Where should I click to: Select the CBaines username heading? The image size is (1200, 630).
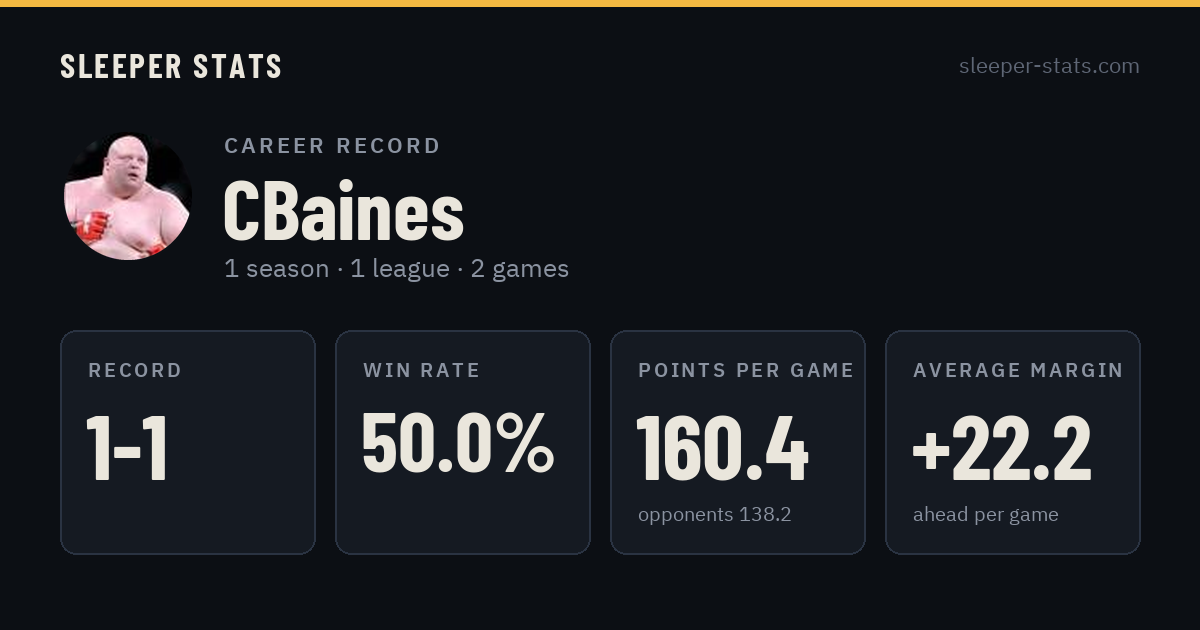[x=344, y=211]
